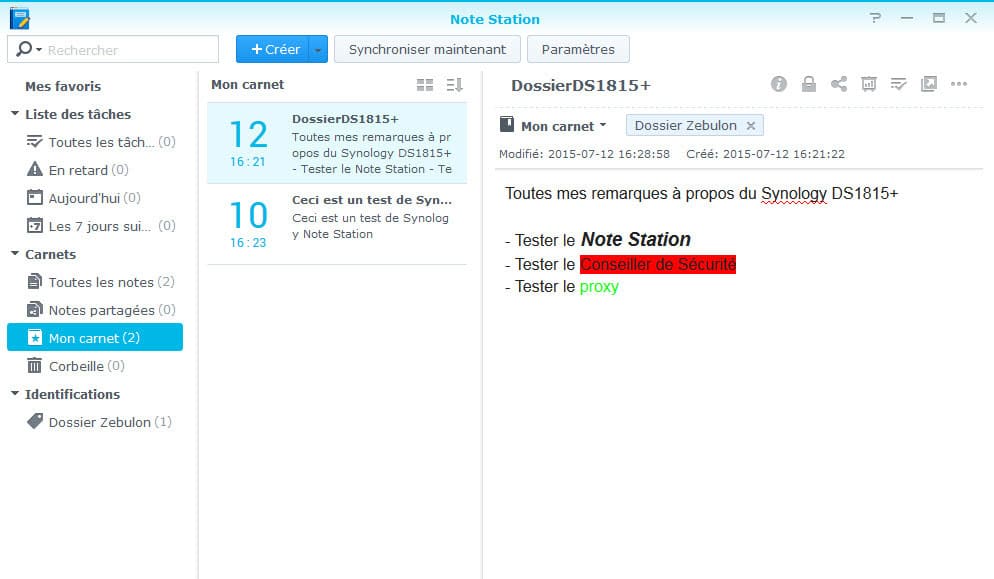This screenshot has width=994, height=579.
Task: Open presentation mode icon in note header
Action: pos(868,84)
